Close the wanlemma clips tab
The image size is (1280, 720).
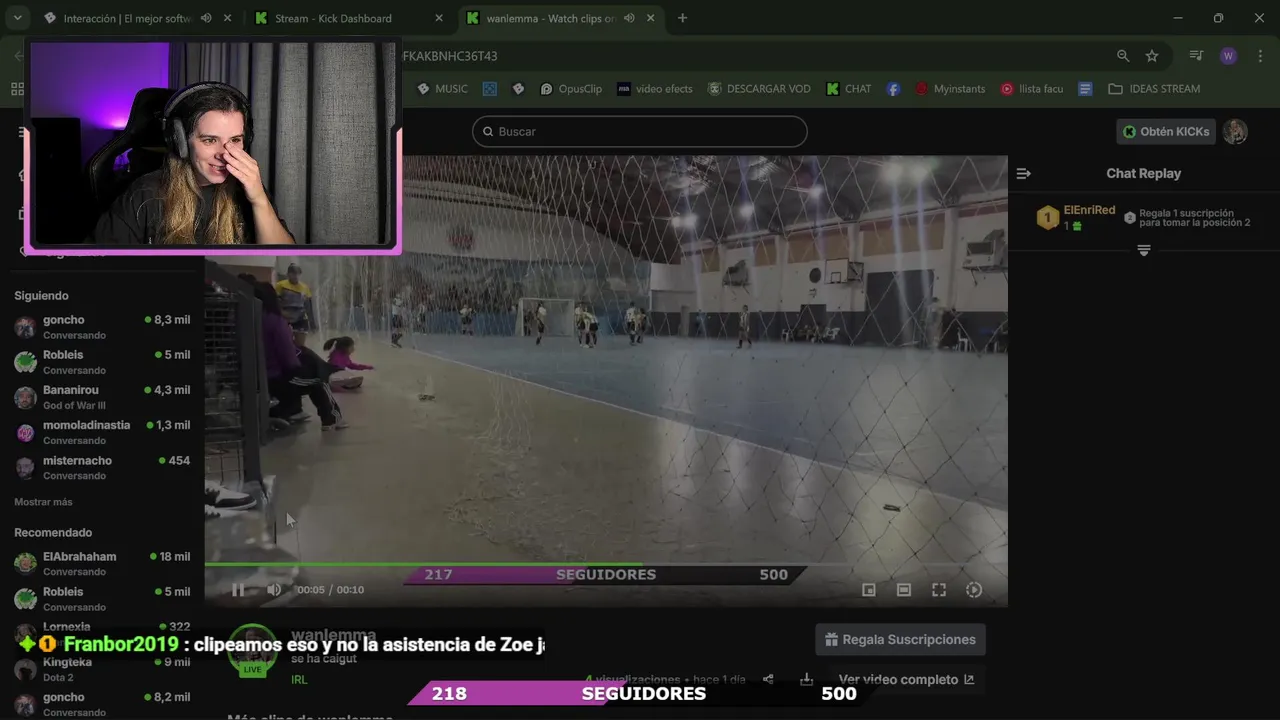point(650,18)
